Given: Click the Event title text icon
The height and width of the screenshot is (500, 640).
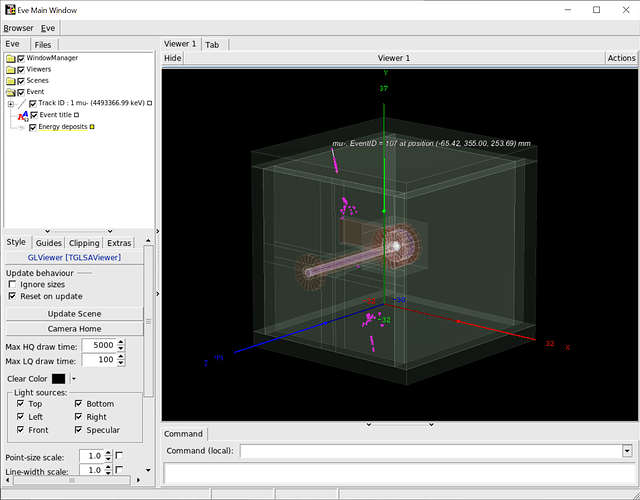Looking at the screenshot, I should coord(23,116).
